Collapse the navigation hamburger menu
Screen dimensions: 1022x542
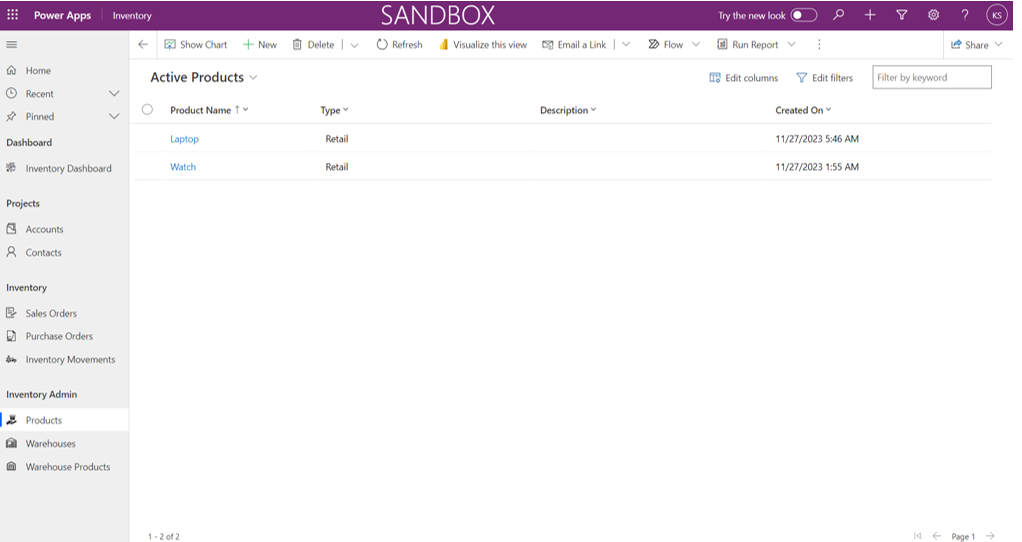[12, 45]
